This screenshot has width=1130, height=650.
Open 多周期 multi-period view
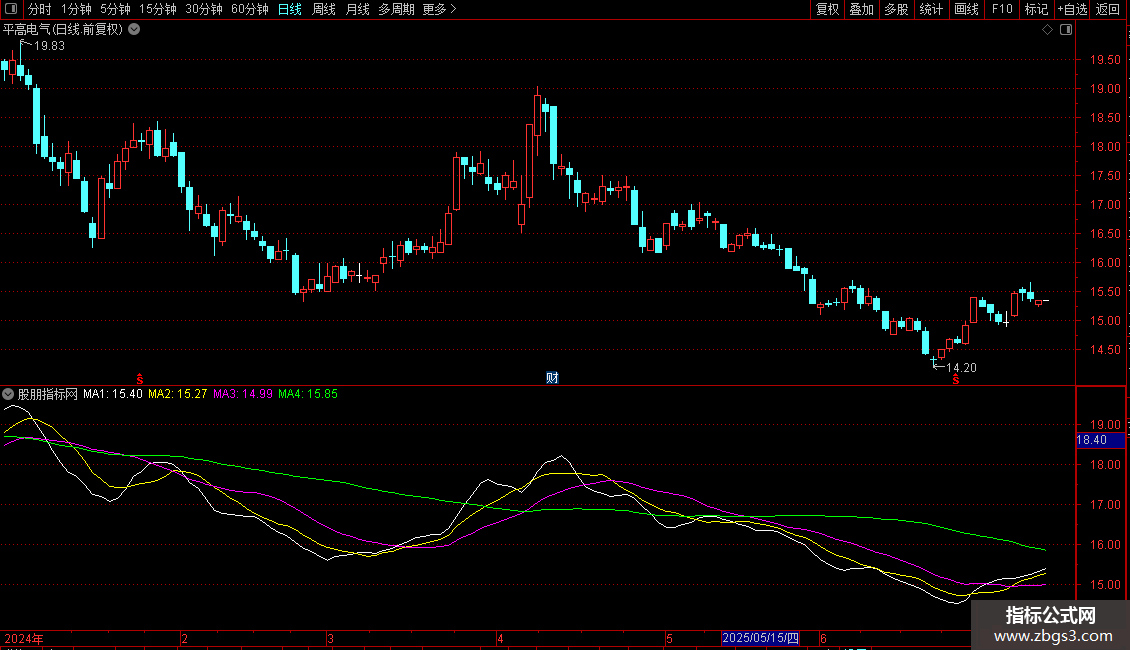[396, 9]
